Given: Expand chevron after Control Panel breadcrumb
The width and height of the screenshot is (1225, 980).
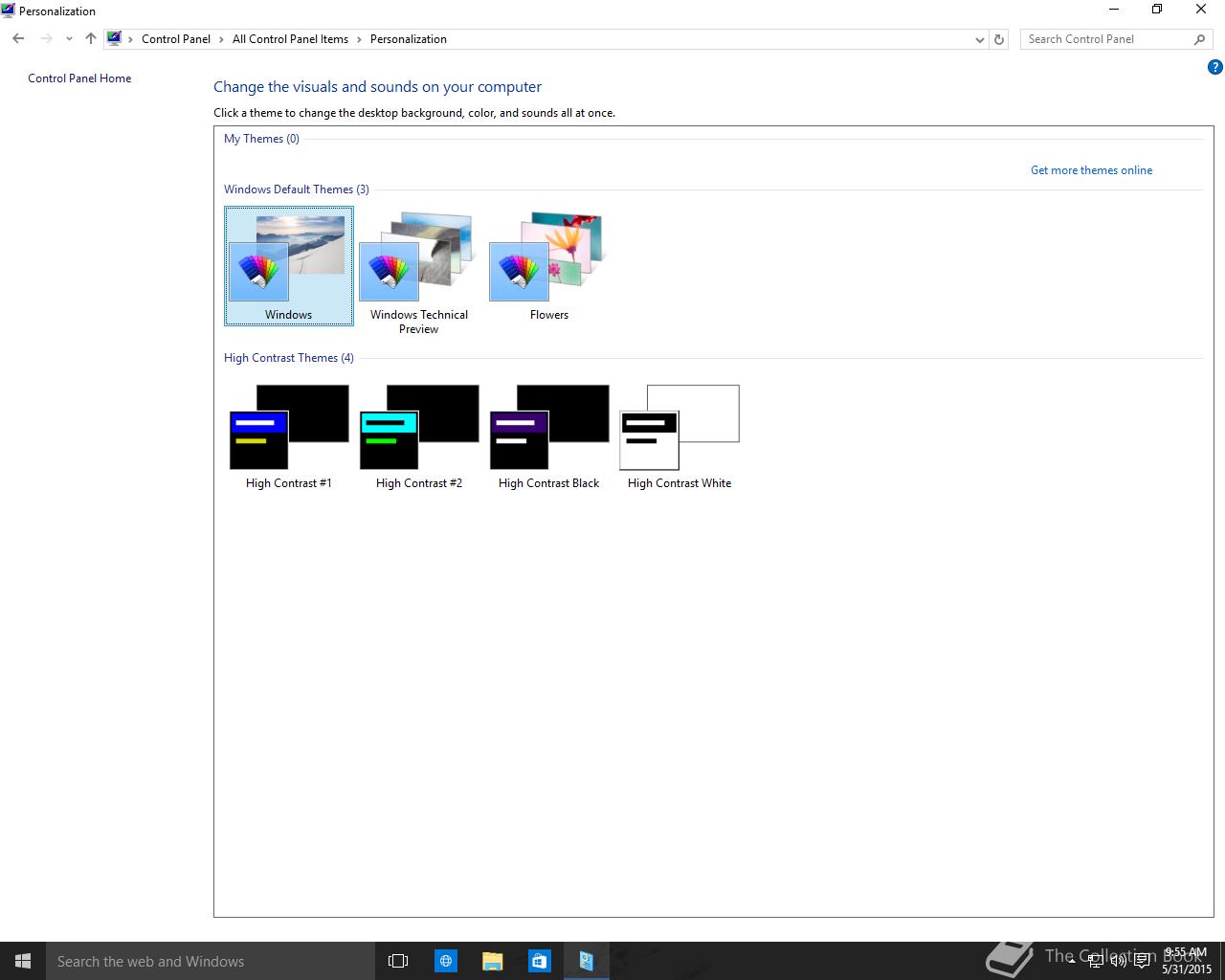Looking at the screenshot, I should (222, 39).
